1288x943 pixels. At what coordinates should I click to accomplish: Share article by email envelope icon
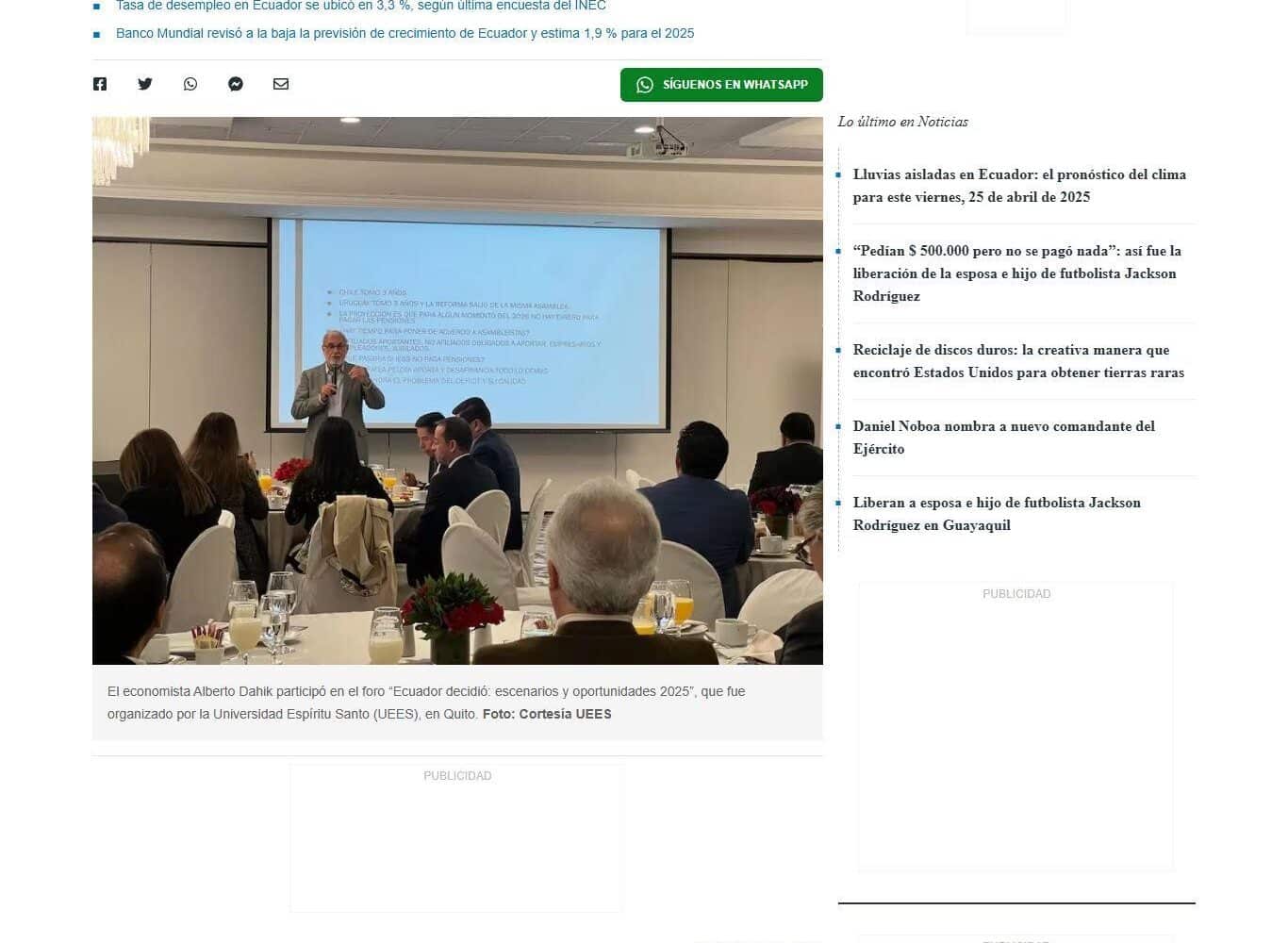281,84
